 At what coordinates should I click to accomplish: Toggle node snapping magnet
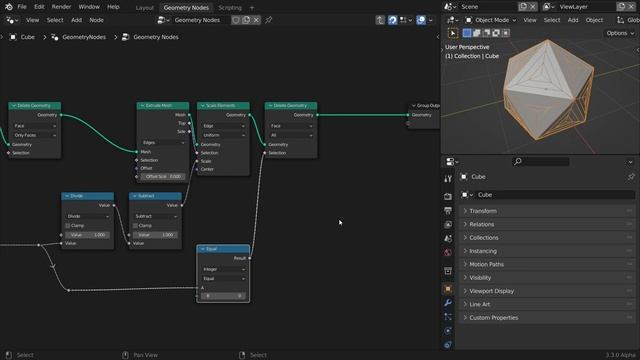tap(393, 20)
